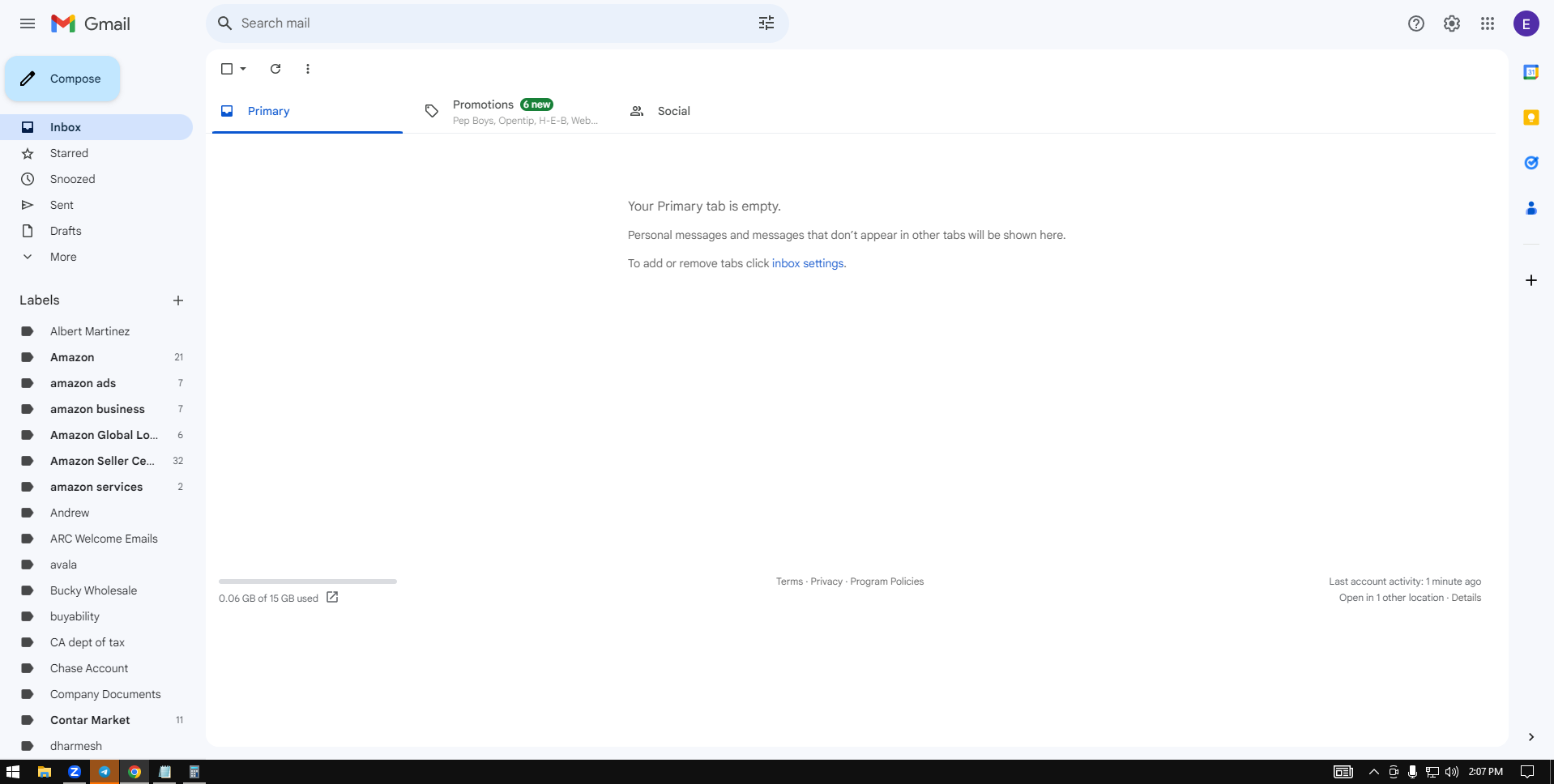Viewport: 1554px width, 784px height.
Task: Open the Google Account avatar E
Action: coord(1526,23)
